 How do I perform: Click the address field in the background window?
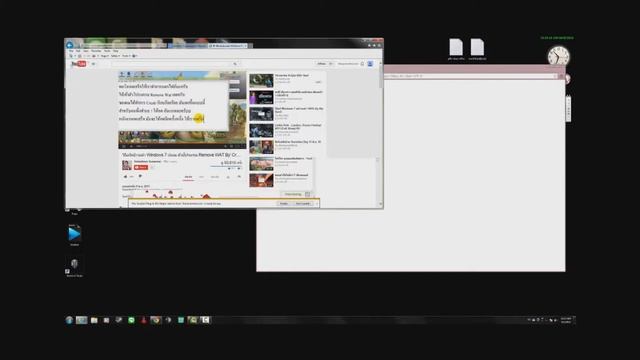click(x=469, y=76)
